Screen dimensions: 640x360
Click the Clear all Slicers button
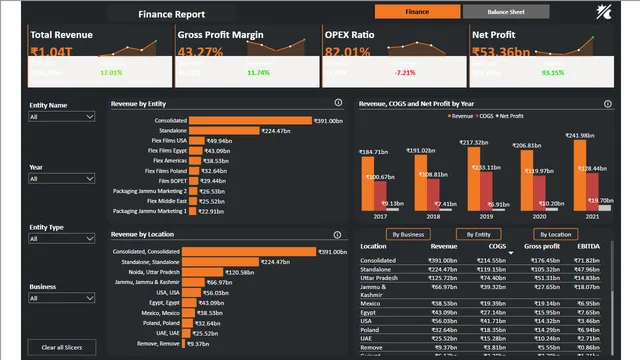(x=62, y=347)
